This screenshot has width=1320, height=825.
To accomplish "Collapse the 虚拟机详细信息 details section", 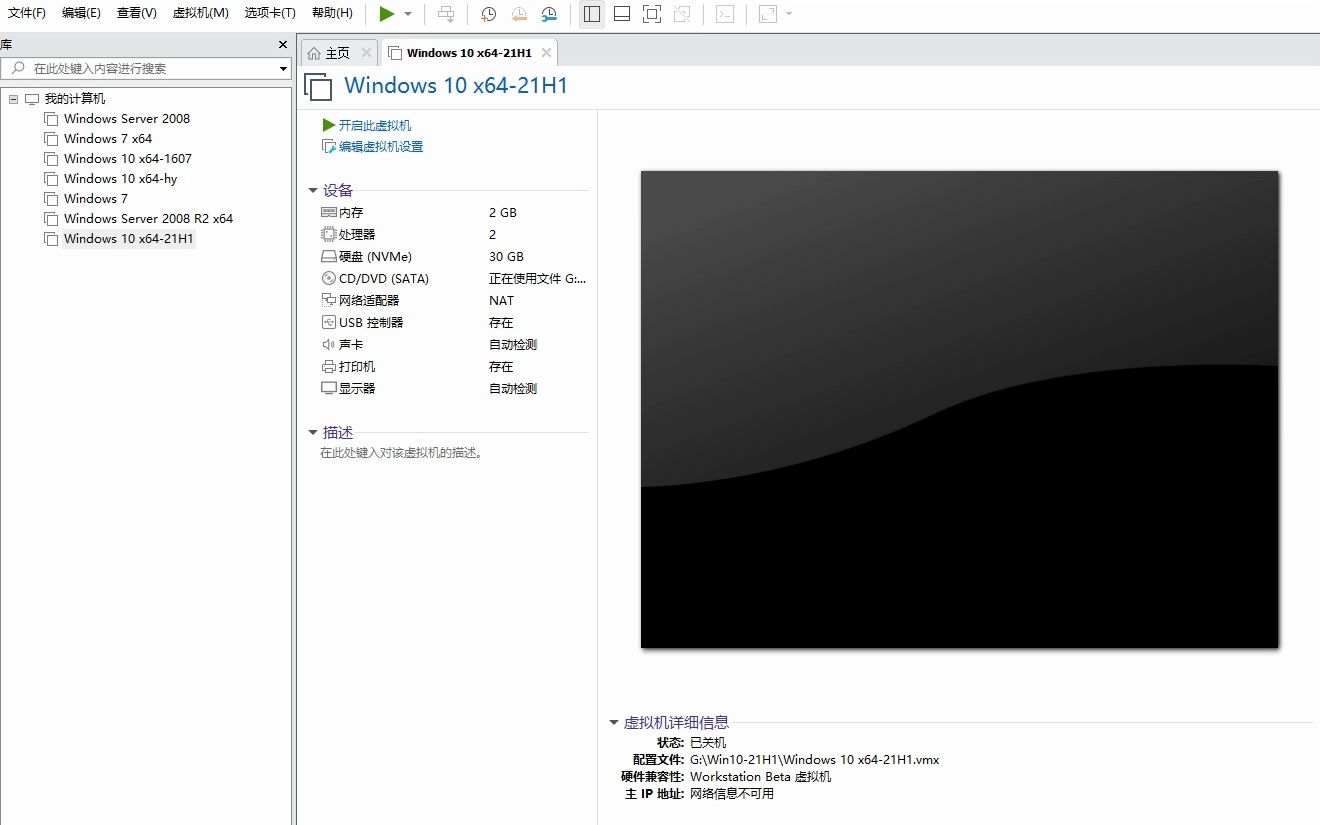I will [613, 722].
